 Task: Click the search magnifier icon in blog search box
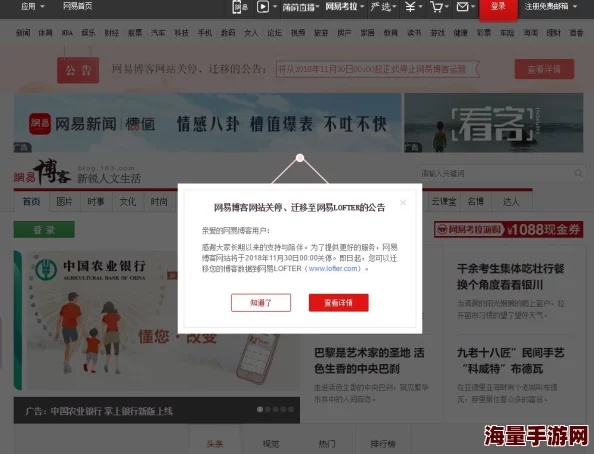coord(578,173)
